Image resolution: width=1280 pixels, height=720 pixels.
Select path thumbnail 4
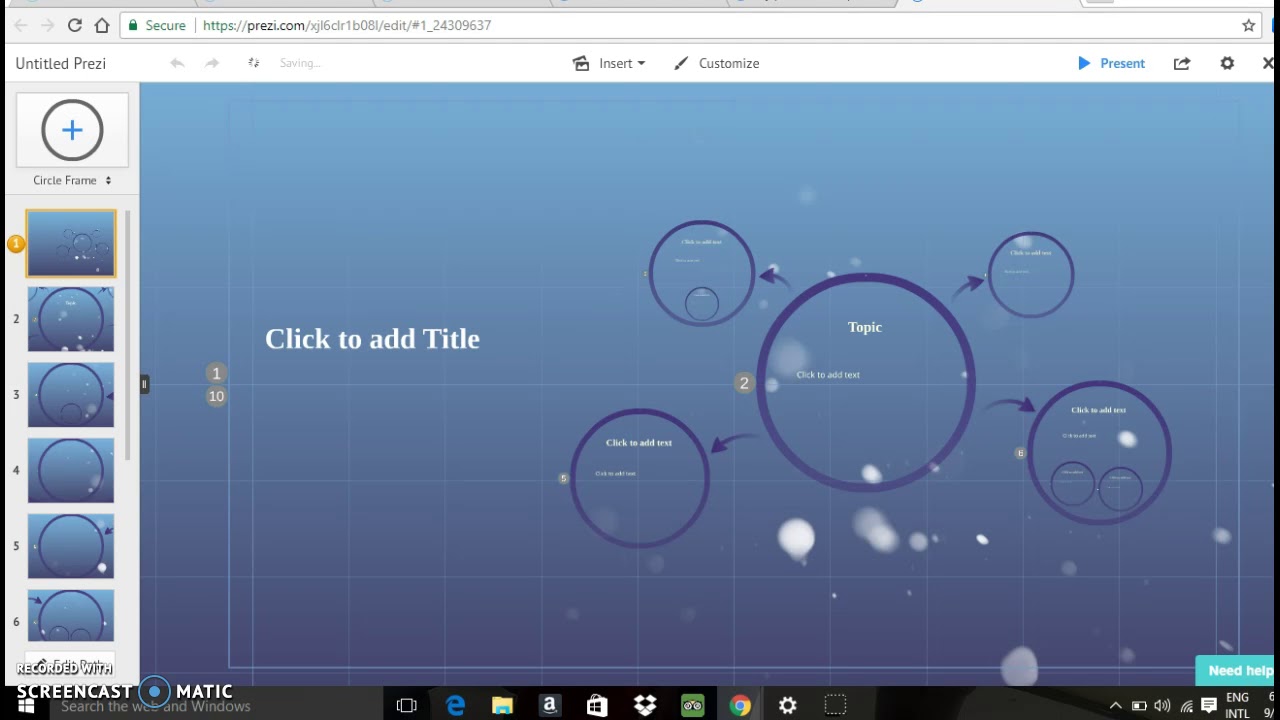coord(71,470)
